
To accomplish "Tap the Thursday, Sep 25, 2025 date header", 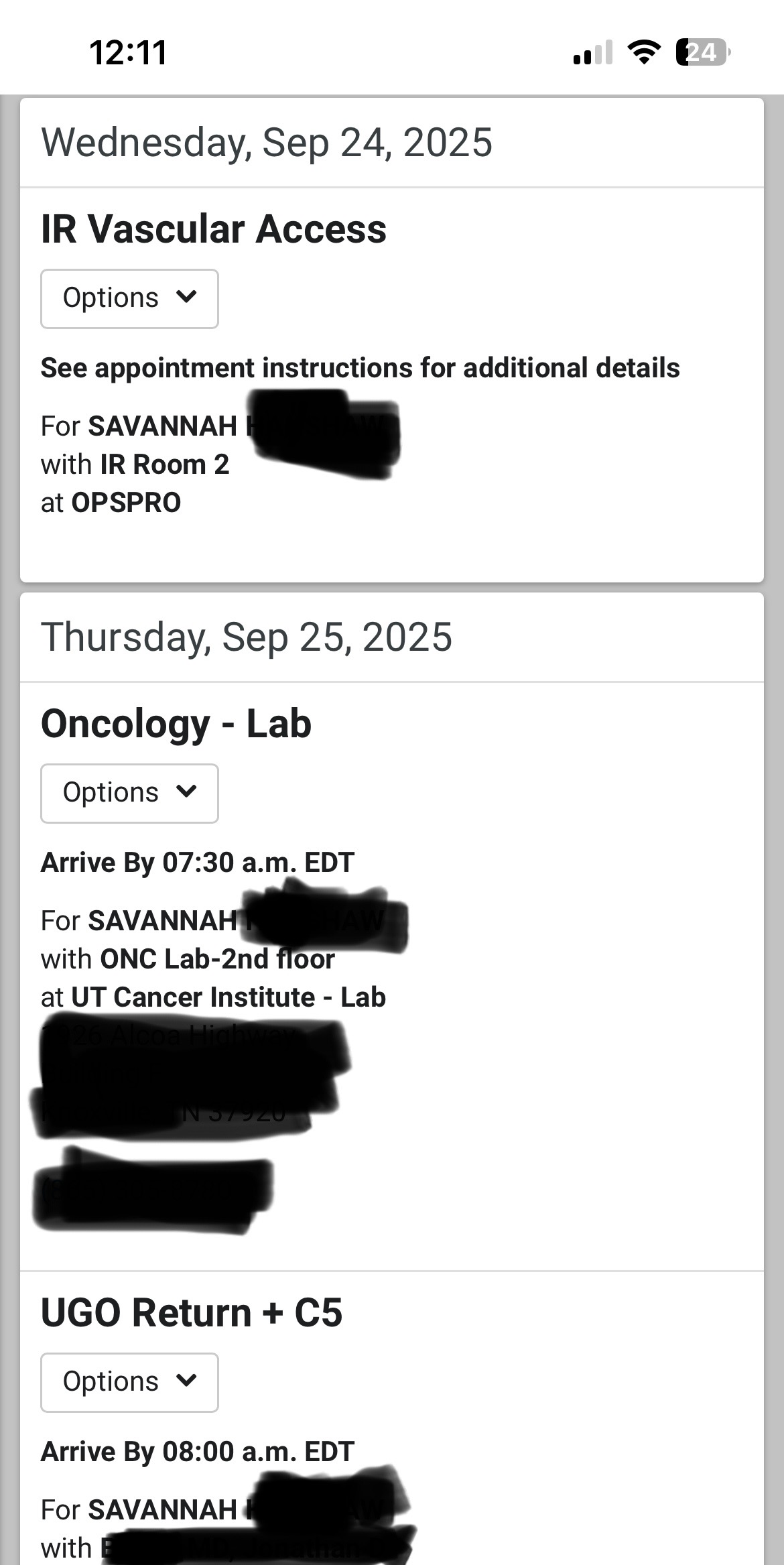I will click(x=247, y=637).
